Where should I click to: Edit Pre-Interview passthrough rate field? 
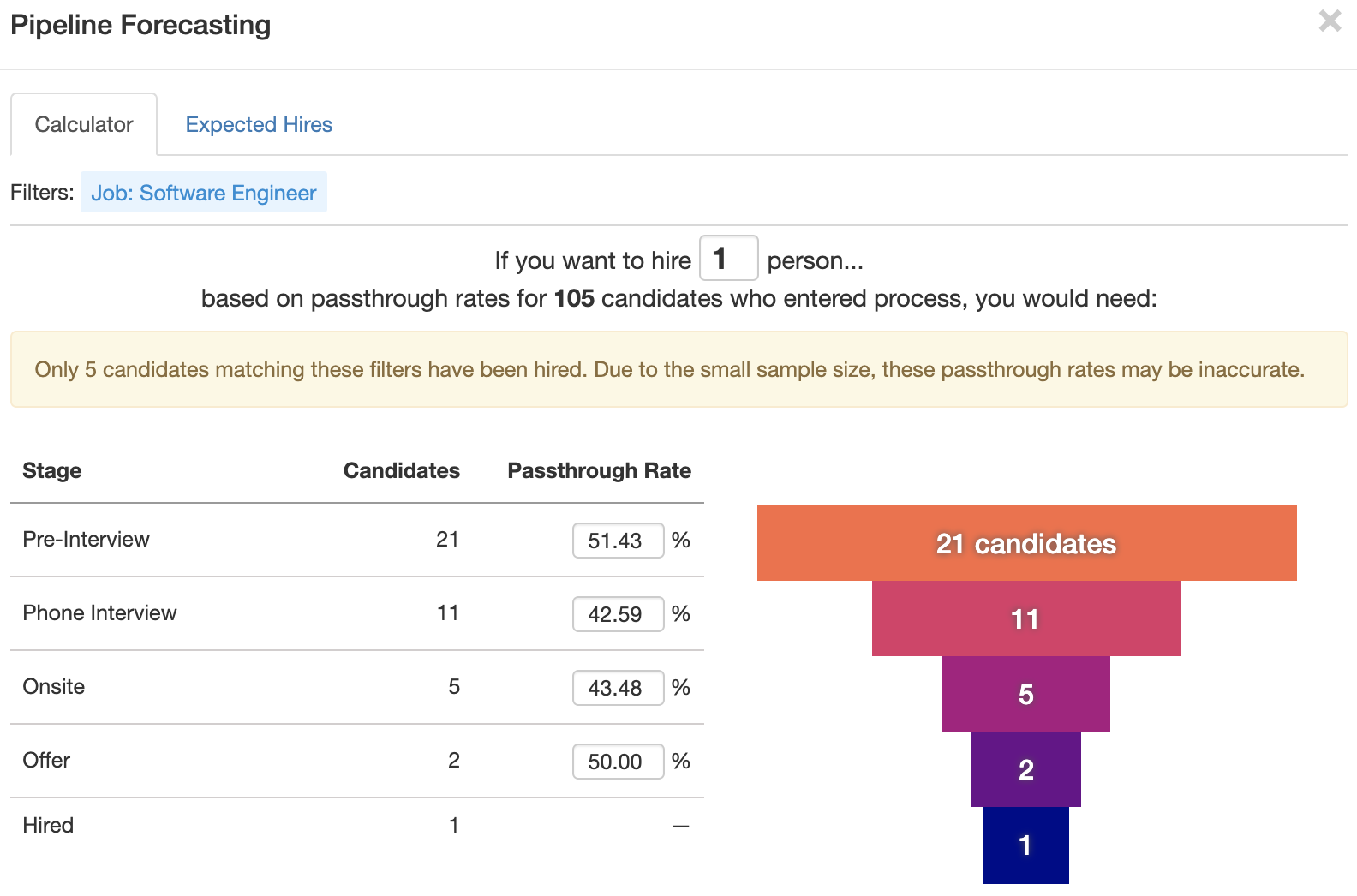click(x=618, y=541)
